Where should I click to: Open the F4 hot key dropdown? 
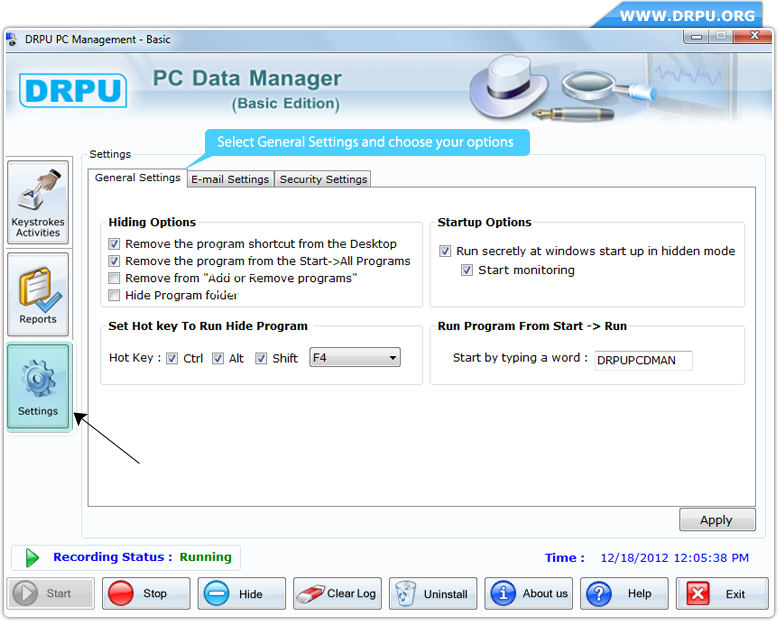tap(355, 358)
